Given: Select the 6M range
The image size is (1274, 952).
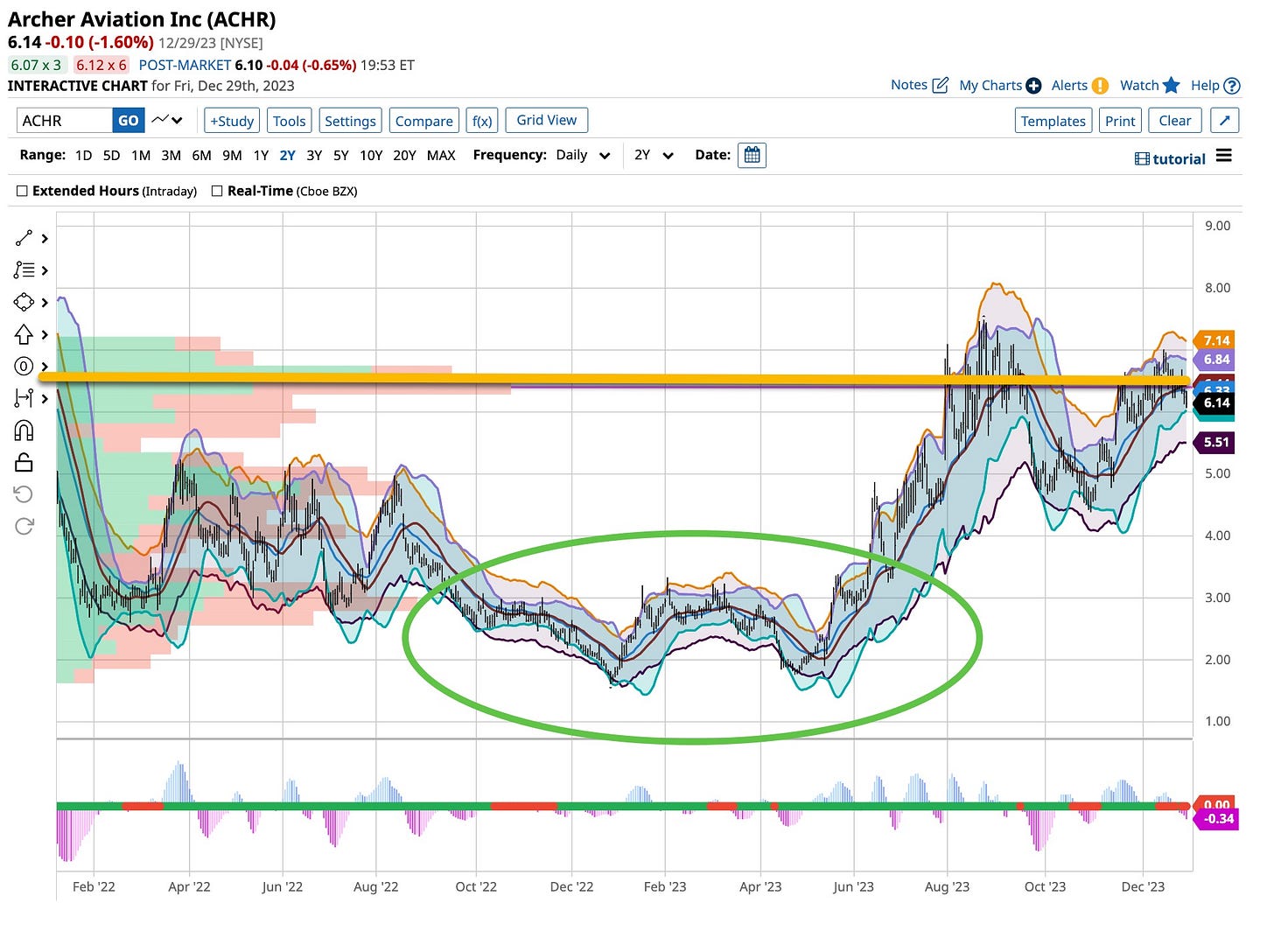Looking at the screenshot, I should (201, 155).
